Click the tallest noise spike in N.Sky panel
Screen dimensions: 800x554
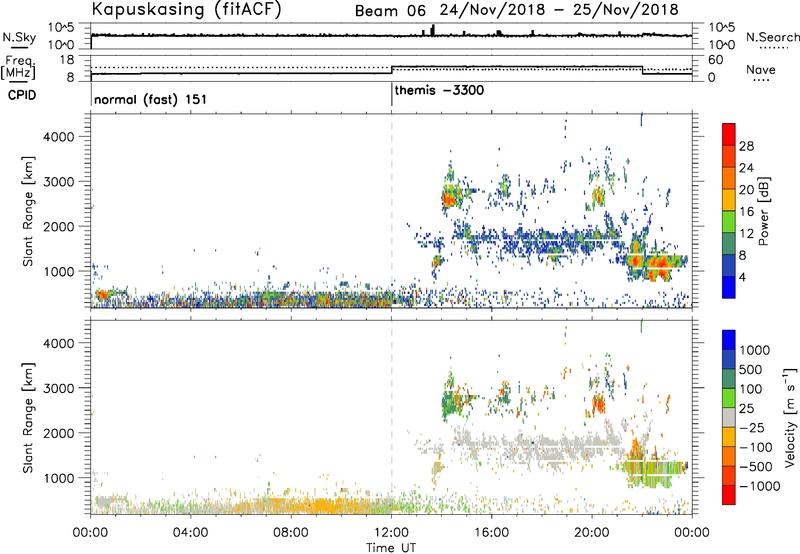point(433,30)
